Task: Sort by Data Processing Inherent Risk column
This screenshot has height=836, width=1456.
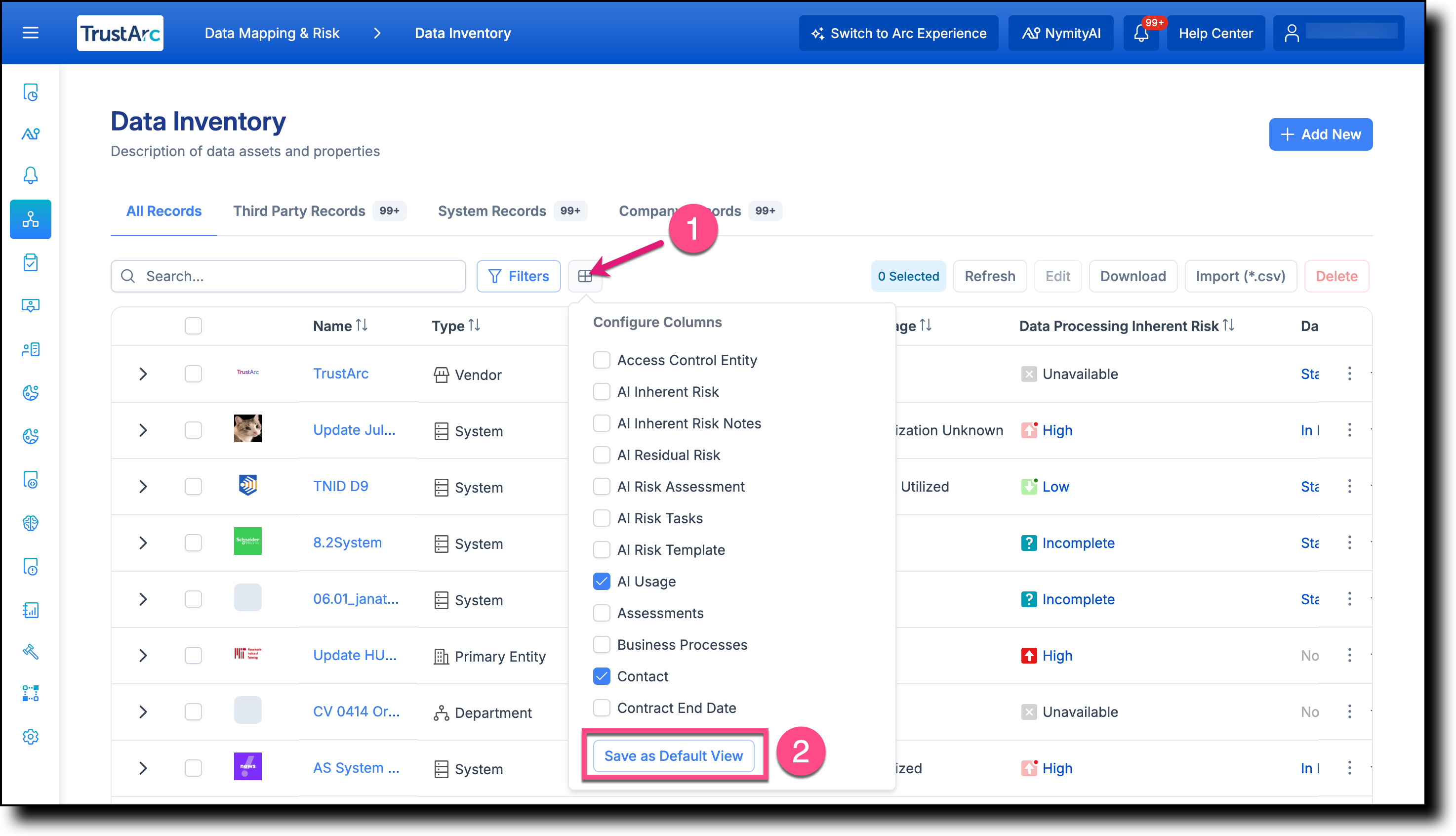Action: (1228, 326)
